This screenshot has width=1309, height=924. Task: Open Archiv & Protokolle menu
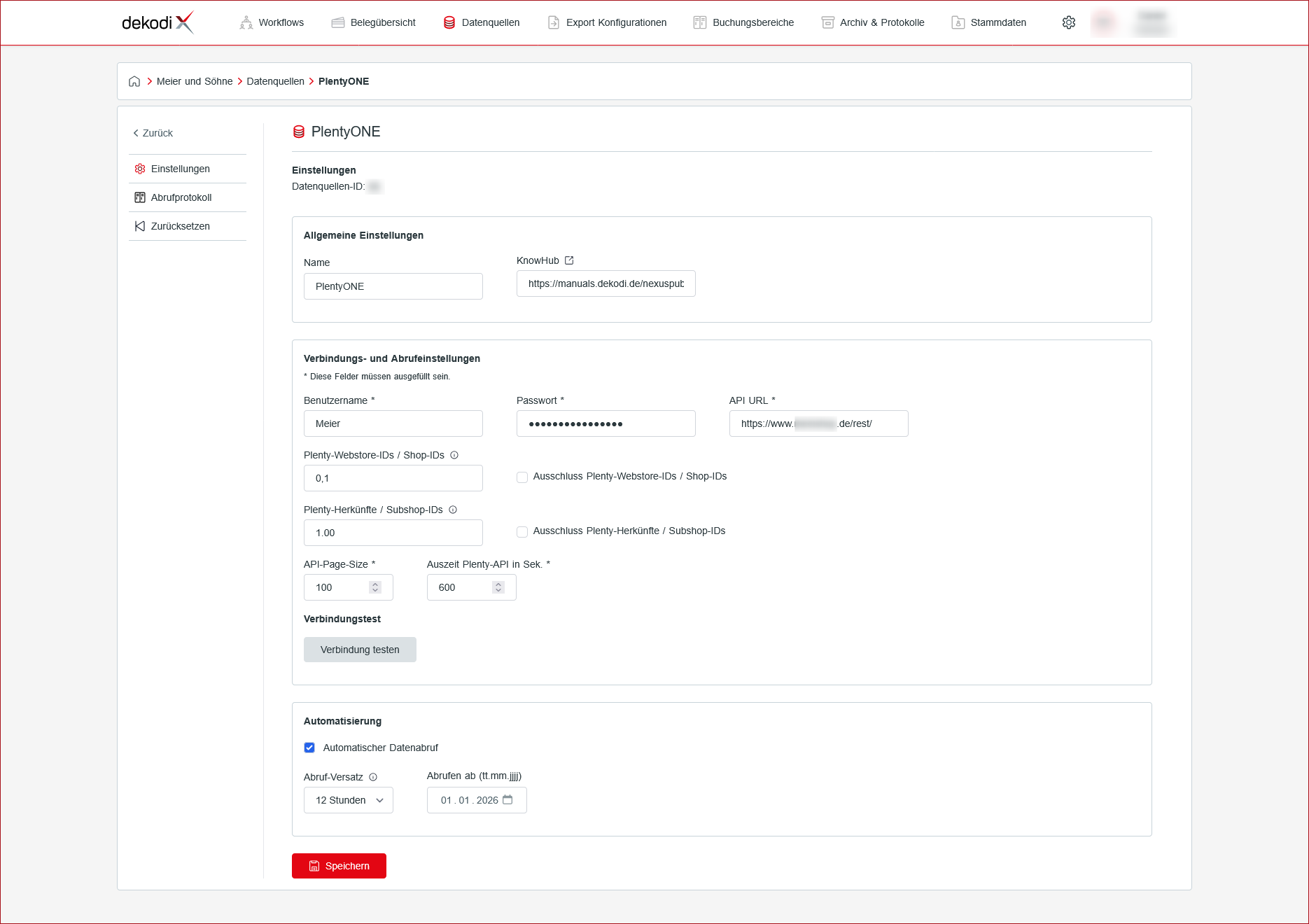click(873, 22)
